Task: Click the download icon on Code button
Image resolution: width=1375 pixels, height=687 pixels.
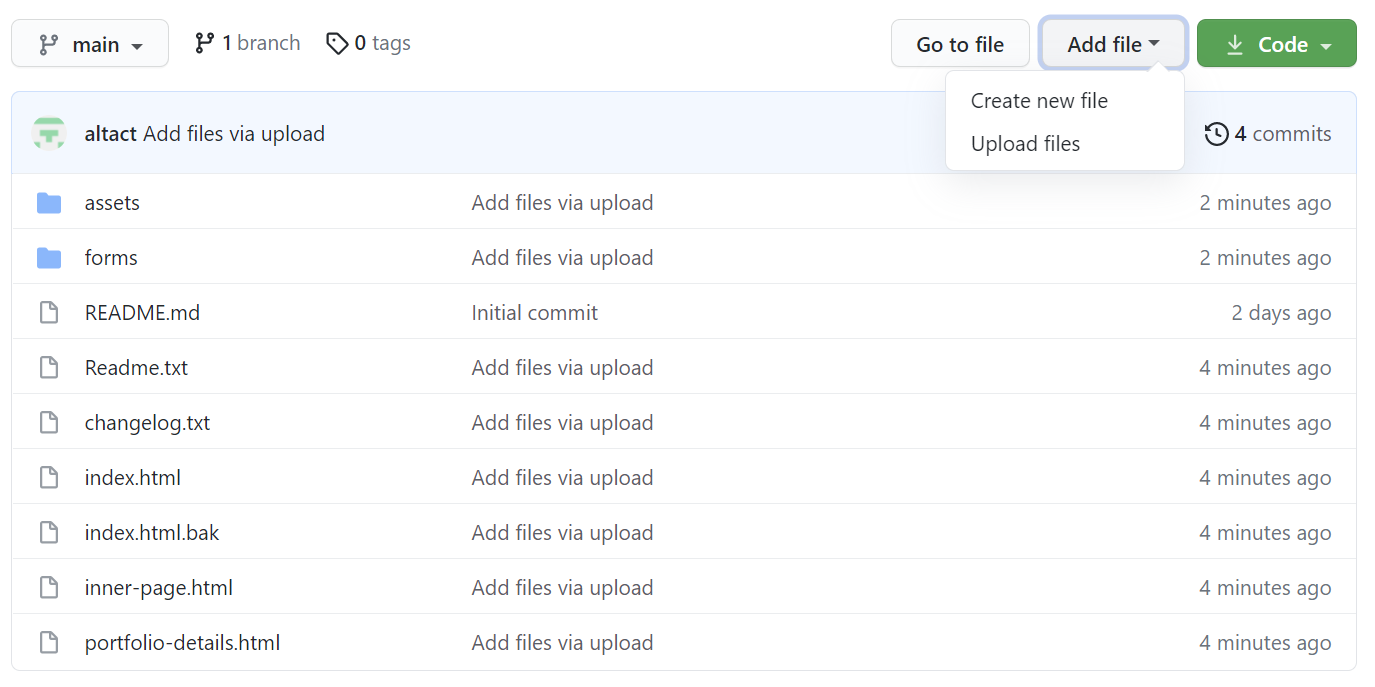Action: [1235, 45]
